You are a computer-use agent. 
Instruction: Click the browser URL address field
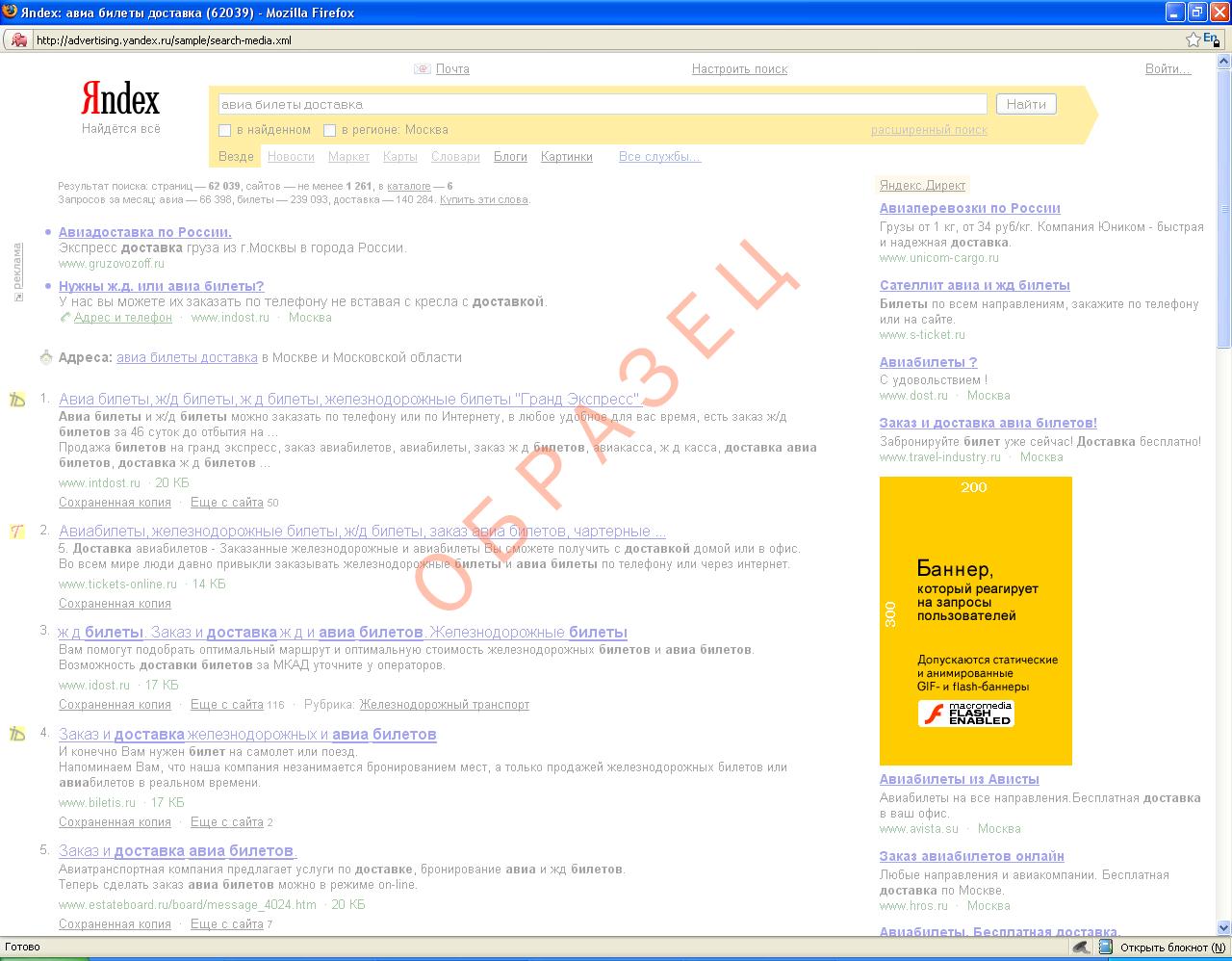606,40
